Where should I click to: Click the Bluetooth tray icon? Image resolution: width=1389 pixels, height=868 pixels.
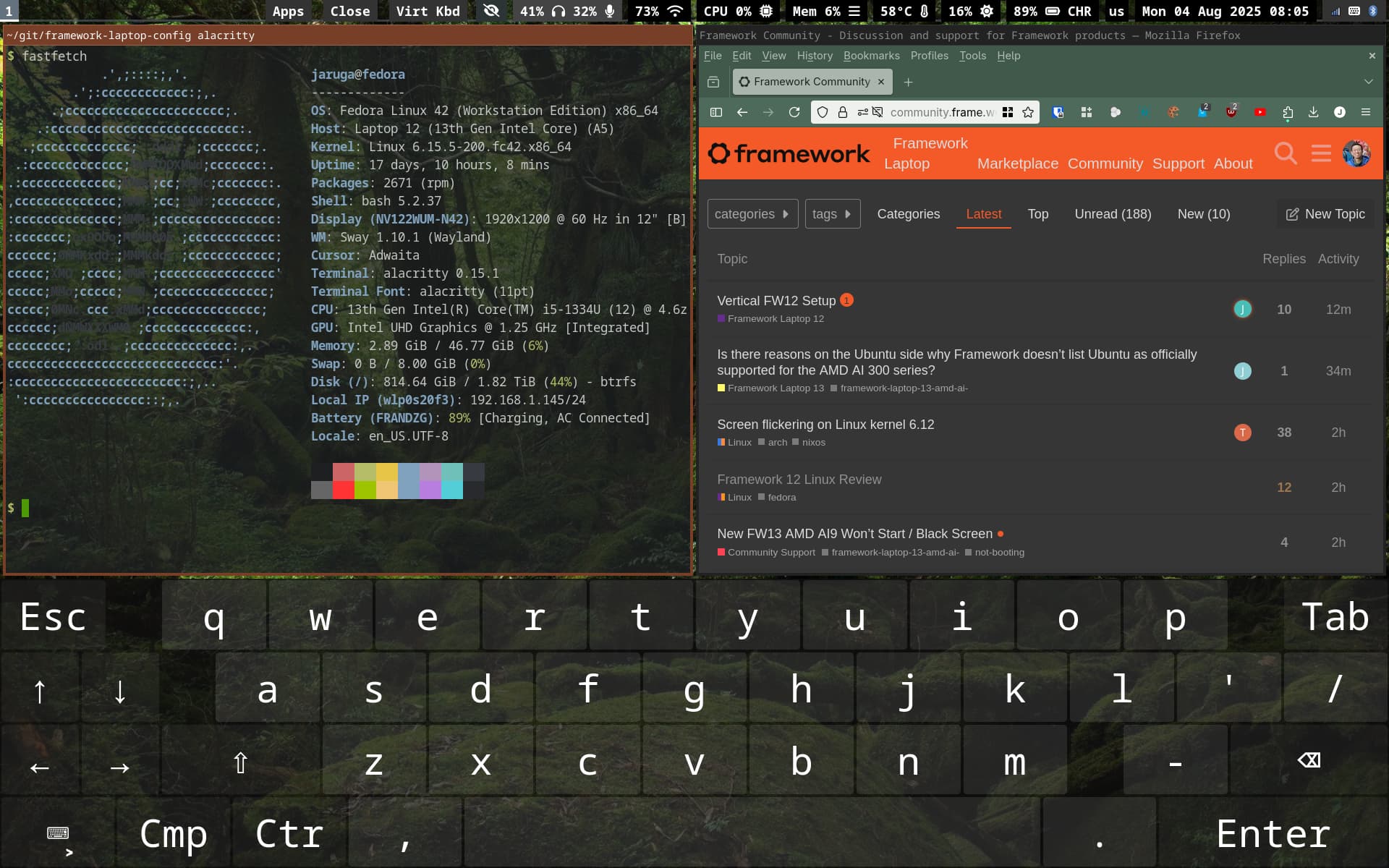click(1373, 11)
